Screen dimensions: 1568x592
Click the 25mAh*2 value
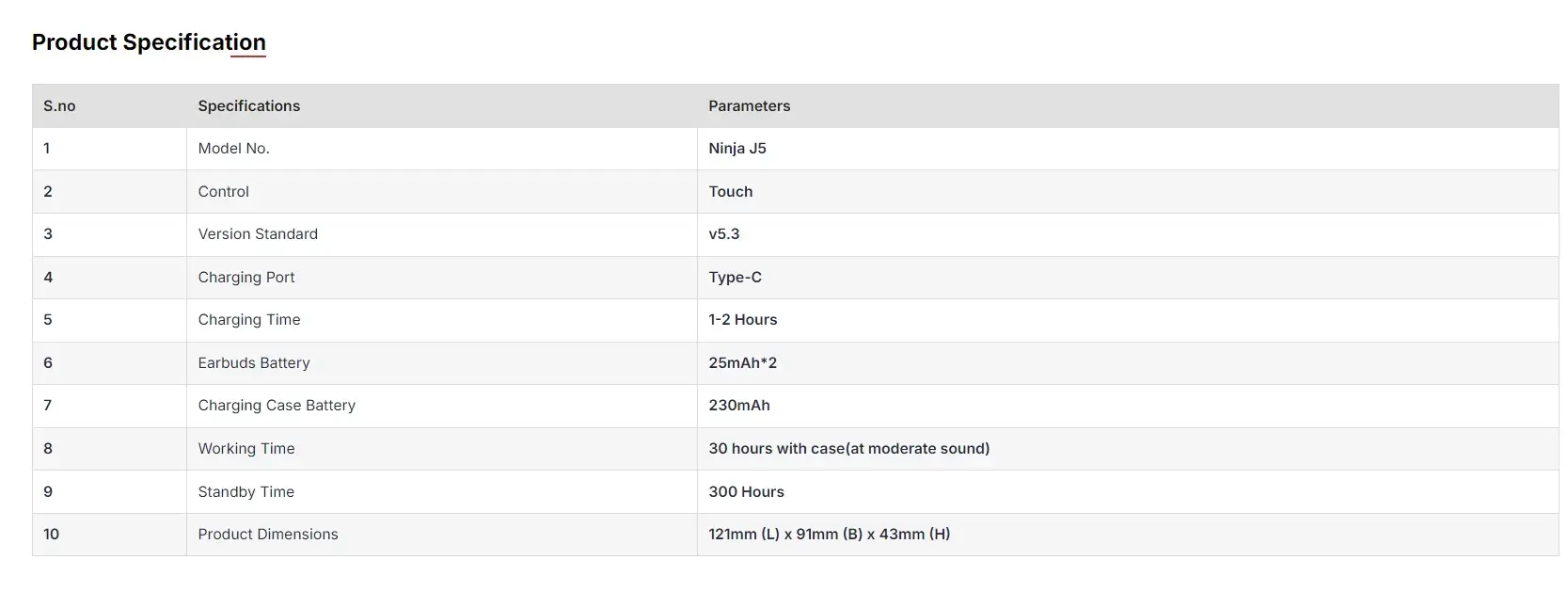coord(743,363)
